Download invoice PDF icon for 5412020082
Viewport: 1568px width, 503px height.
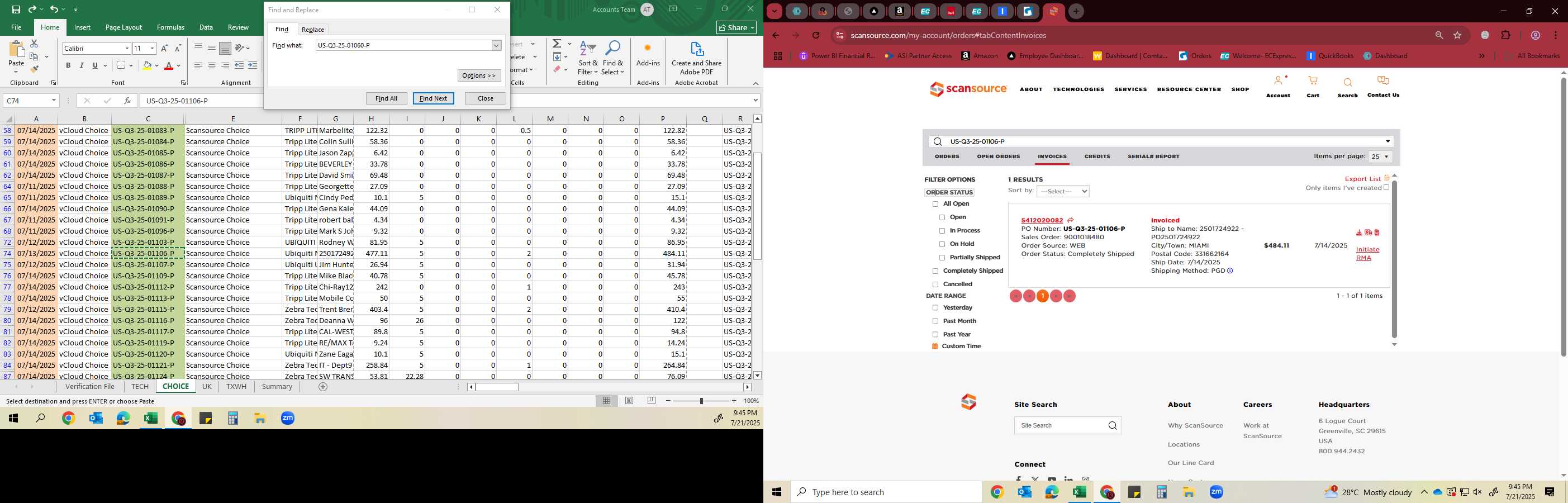1359,232
